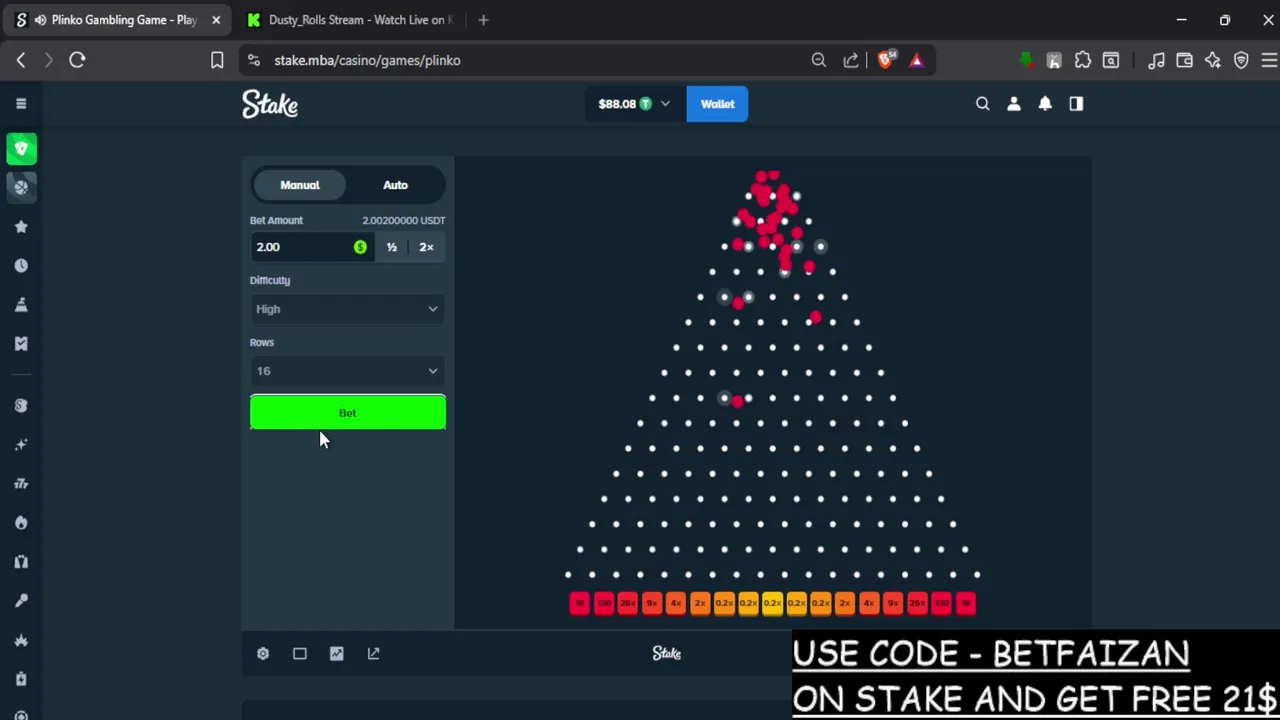The image size is (1280, 720).
Task: Expand the Rows 16 dropdown
Action: [x=347, y=371]
